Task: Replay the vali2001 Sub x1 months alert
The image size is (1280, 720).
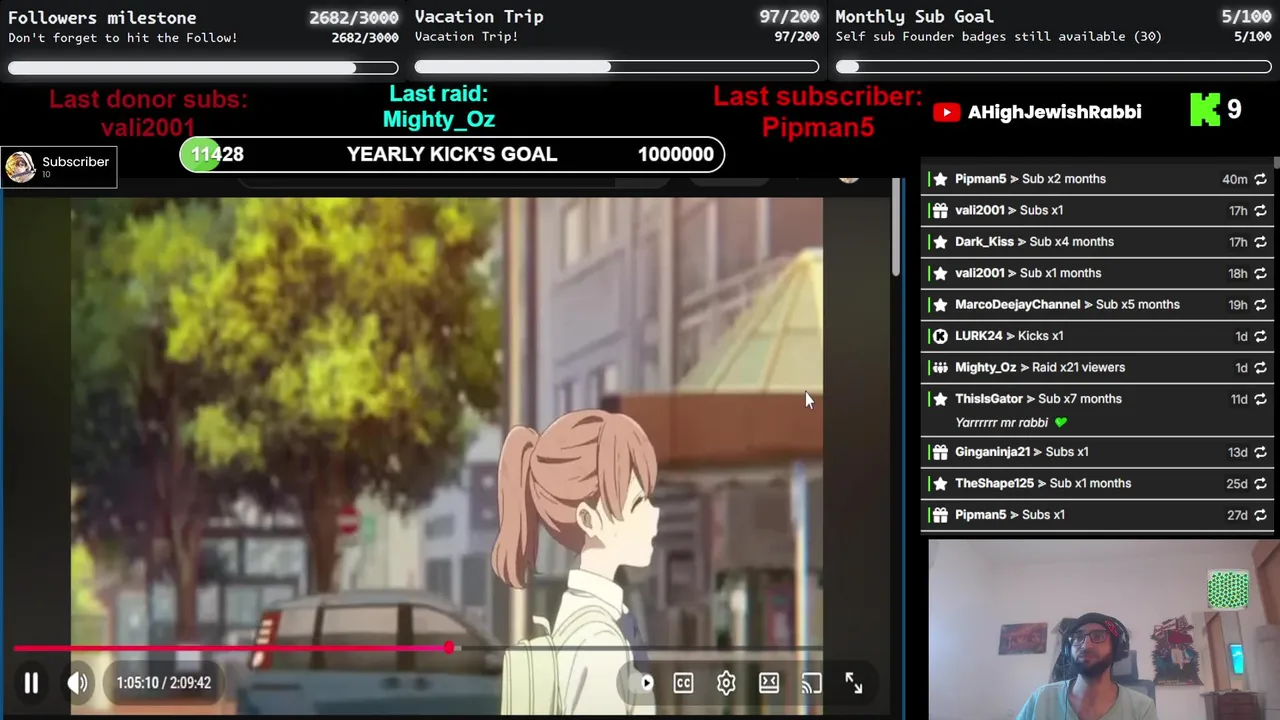Action: click(x=1260, y=273)
